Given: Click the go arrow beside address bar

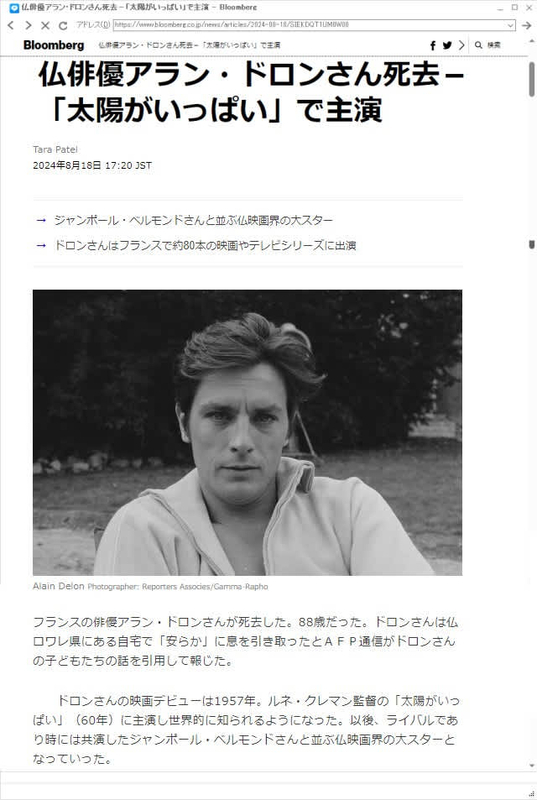Looking at the screenshot, I should click(x=526, y=25).
